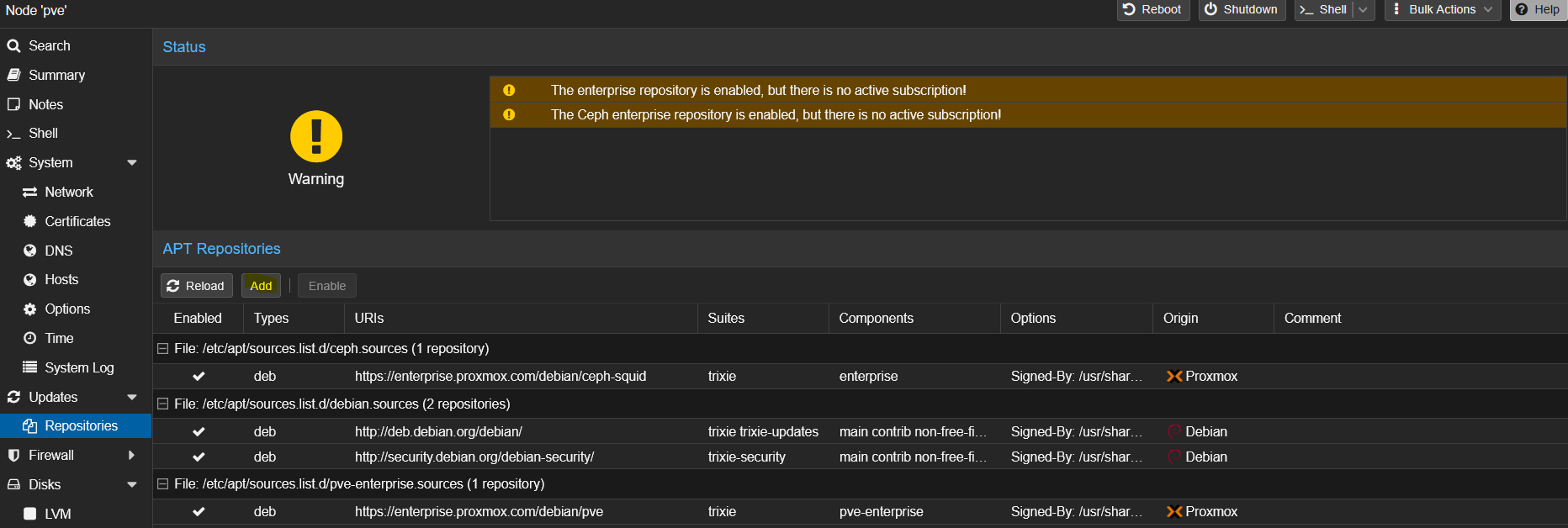Select the https://enterprise.proxmox.com/debian/pve URI text

[479, 511]
